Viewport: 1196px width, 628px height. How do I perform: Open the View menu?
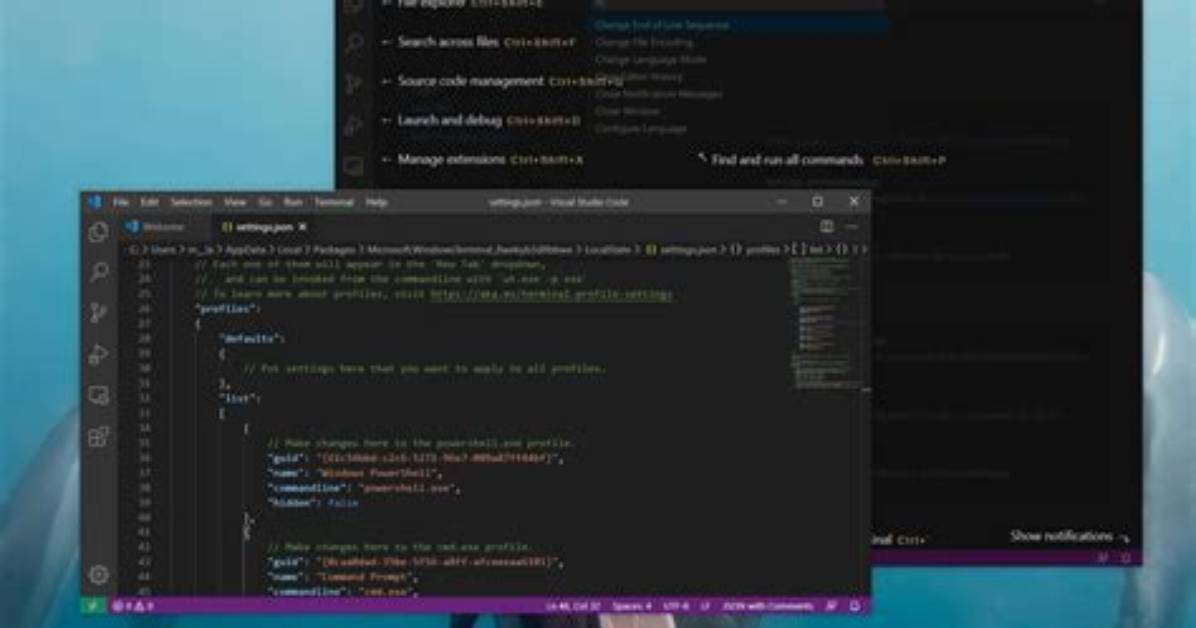(x=235, y=202)
